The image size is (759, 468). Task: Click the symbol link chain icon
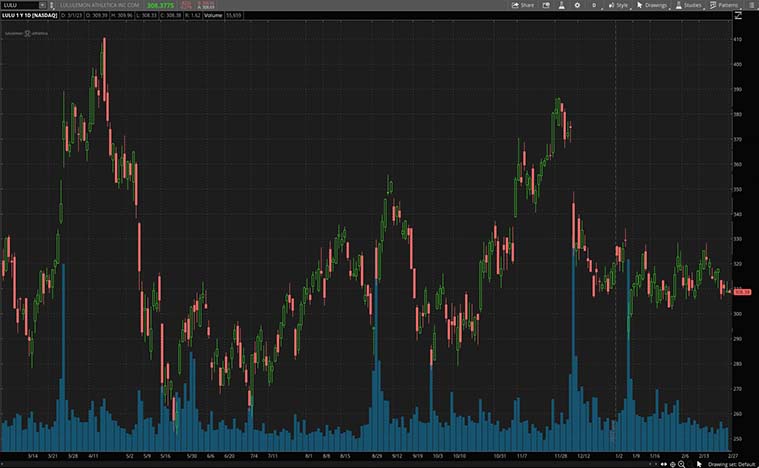tap(52, 5)
